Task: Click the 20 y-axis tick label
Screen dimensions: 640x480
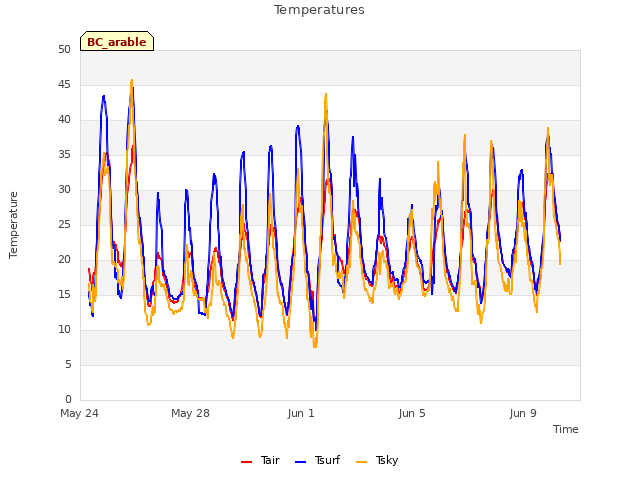Action: pyautogui.click(x=64, y=260)
